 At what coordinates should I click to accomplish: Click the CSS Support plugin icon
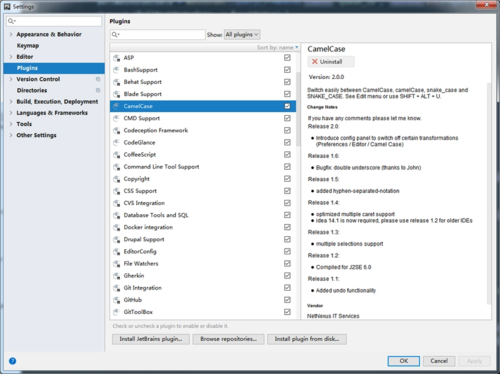(116, 191)
